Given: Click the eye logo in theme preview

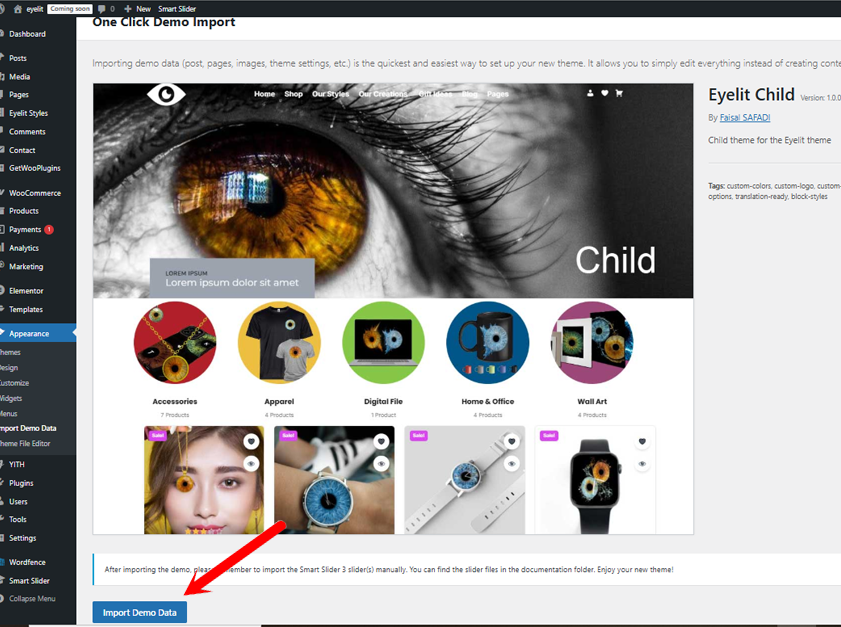Looking at the screenshot, I should 166,94.
